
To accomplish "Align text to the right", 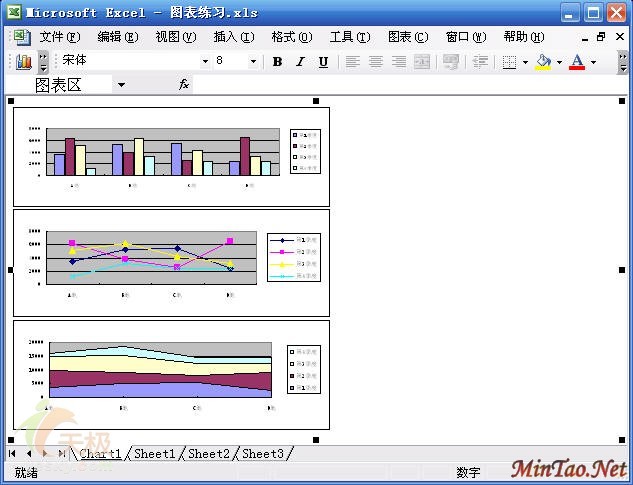I will pyautogui.click(x=398, y=62).
